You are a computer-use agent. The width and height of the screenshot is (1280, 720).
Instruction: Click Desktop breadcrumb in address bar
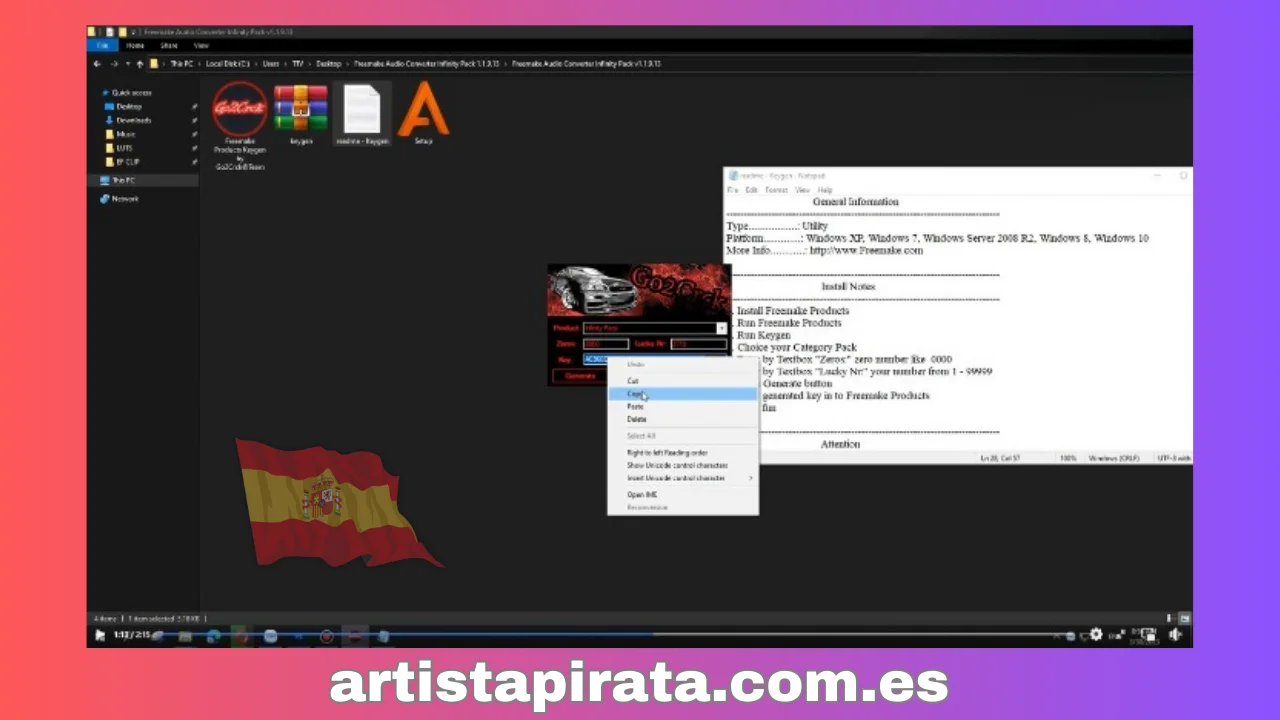[328, 64]
